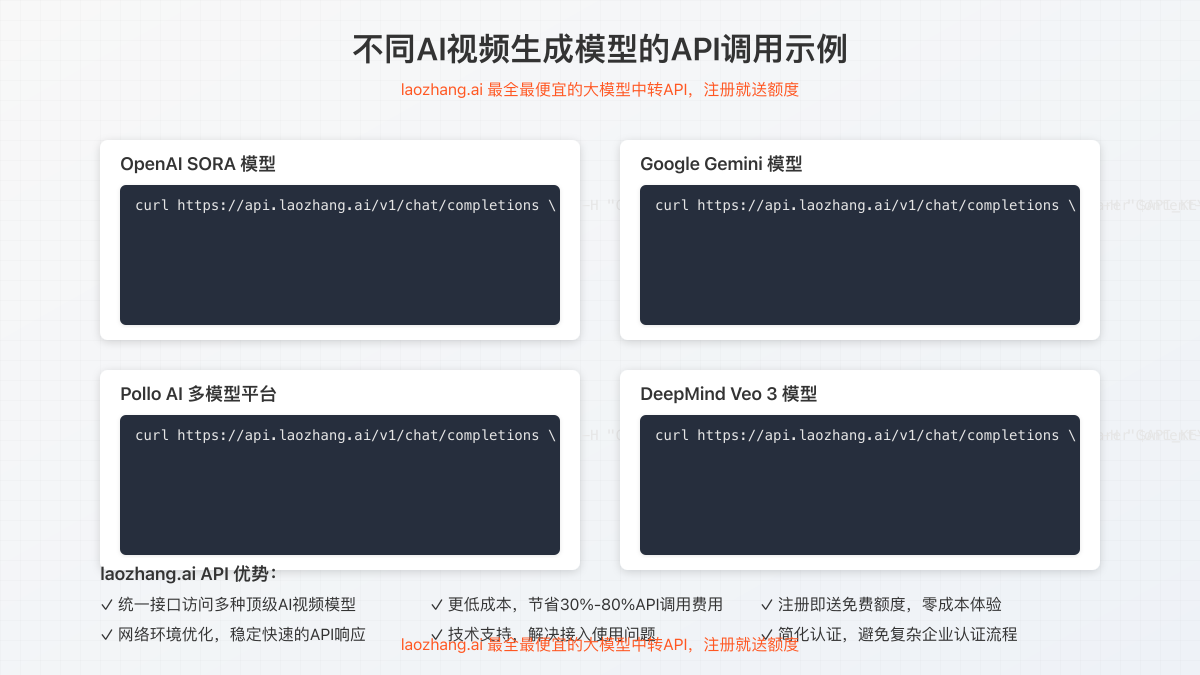Select the Google Gemini 模型 card heading

point(721,164)
